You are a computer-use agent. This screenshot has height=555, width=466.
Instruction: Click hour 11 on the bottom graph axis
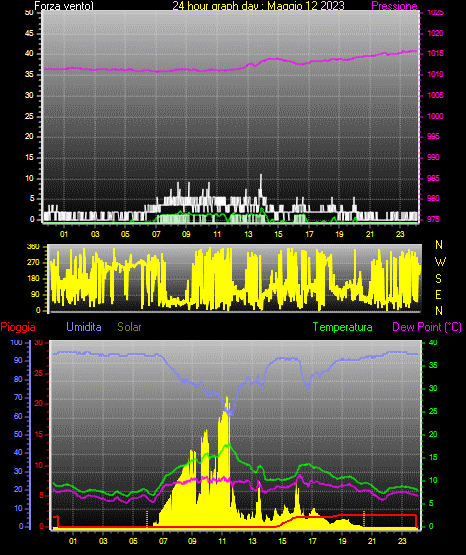click(x=222, y=541)
